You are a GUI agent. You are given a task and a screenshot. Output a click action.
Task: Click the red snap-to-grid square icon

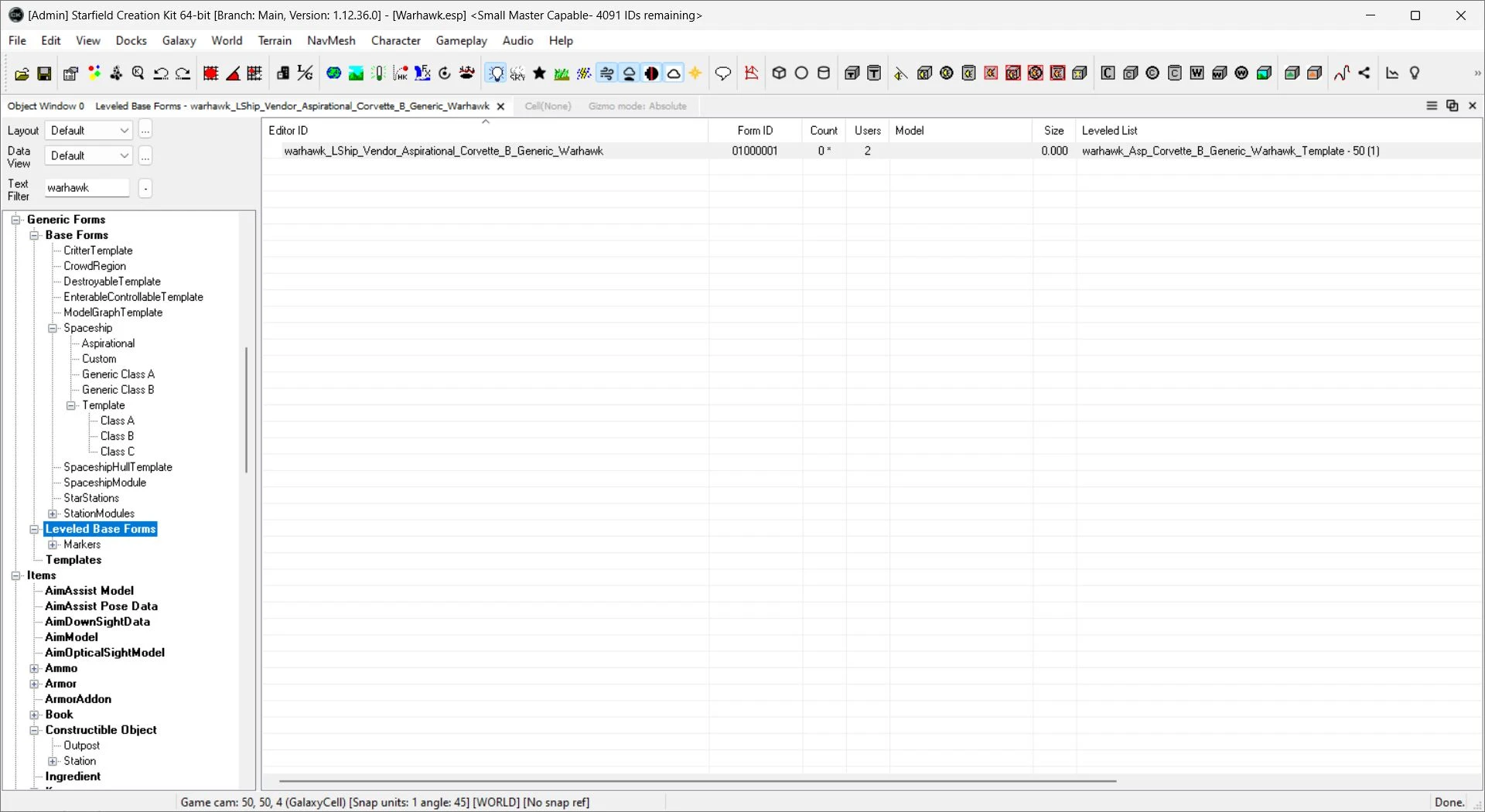[x=210, y=73]
